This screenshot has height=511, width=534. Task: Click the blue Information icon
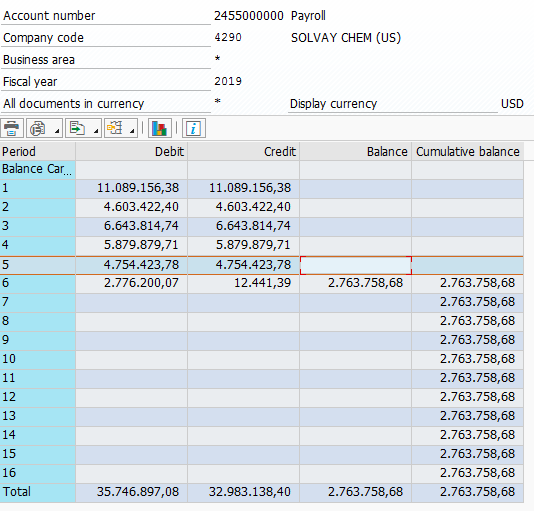(x=194, y=128)
